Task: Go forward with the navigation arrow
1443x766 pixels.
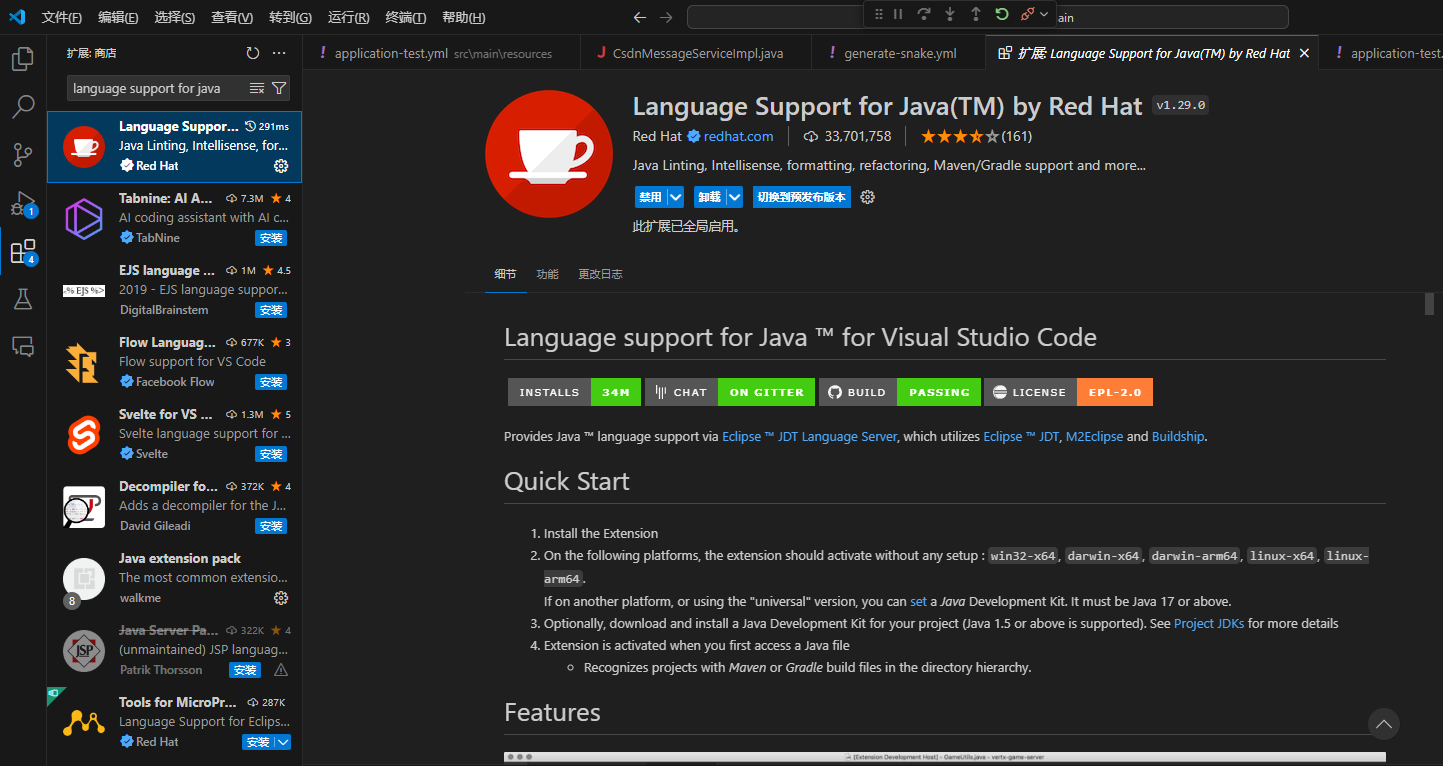Action: [667, 17]
